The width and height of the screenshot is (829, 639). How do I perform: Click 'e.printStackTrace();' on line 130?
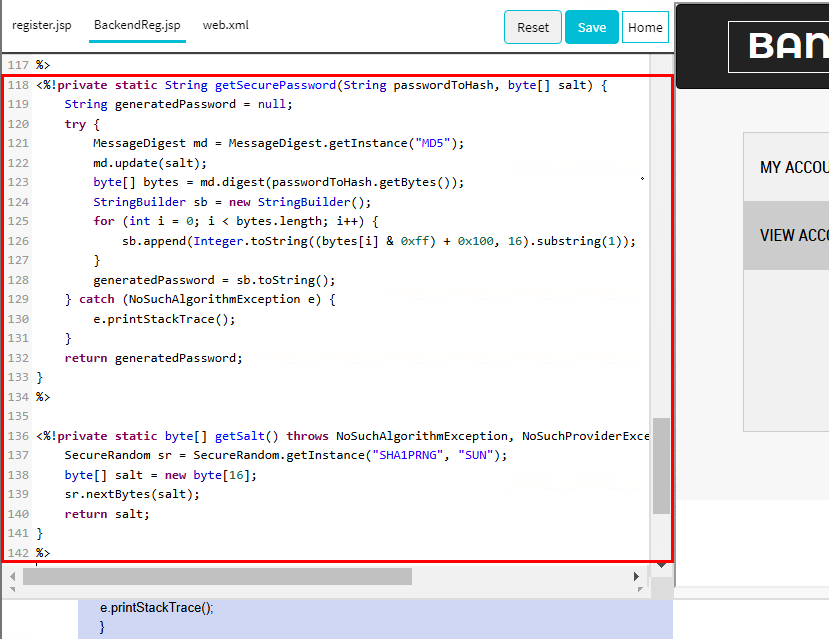click(x=164, y=319)
